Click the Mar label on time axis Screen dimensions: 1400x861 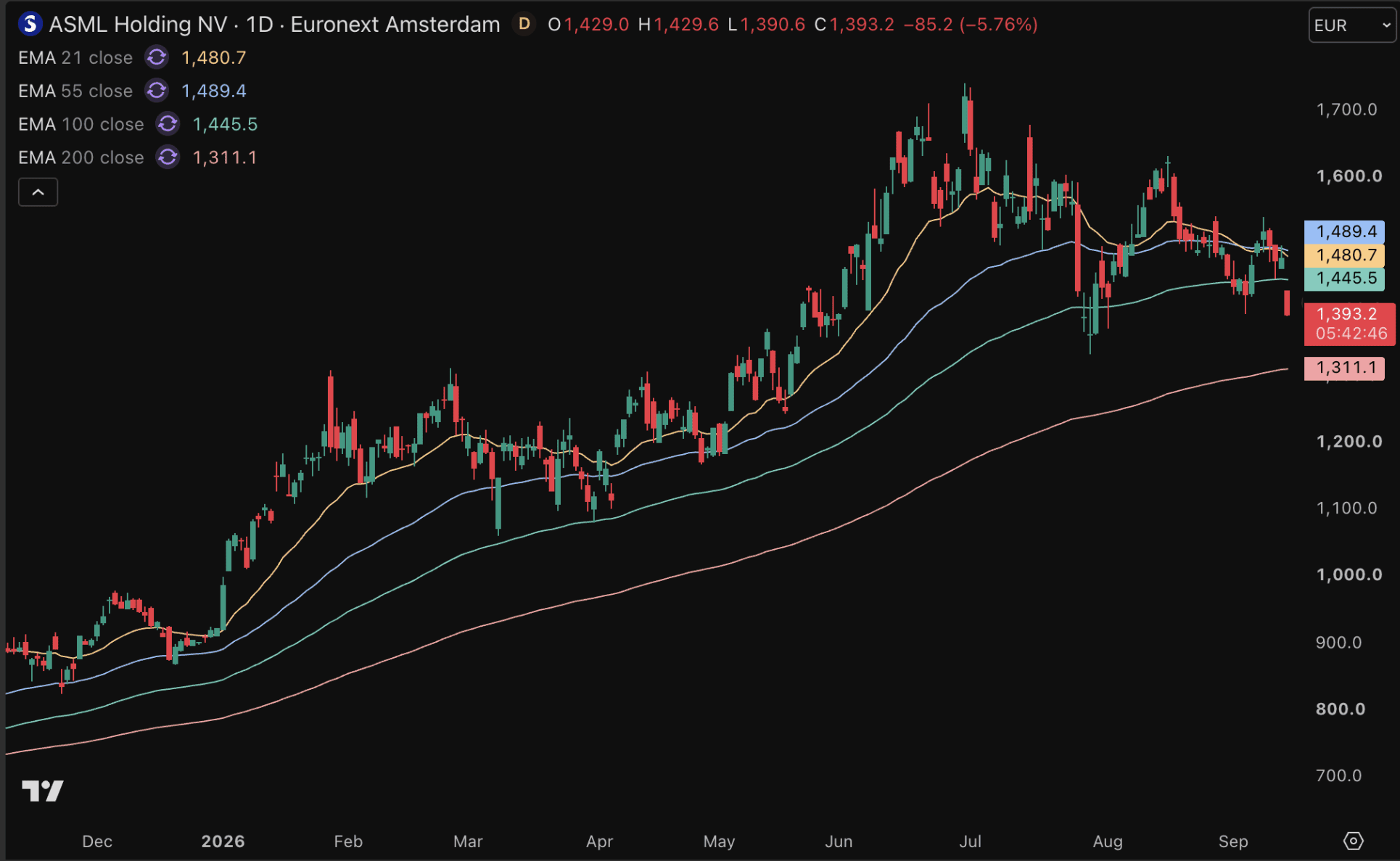point(468,841)
